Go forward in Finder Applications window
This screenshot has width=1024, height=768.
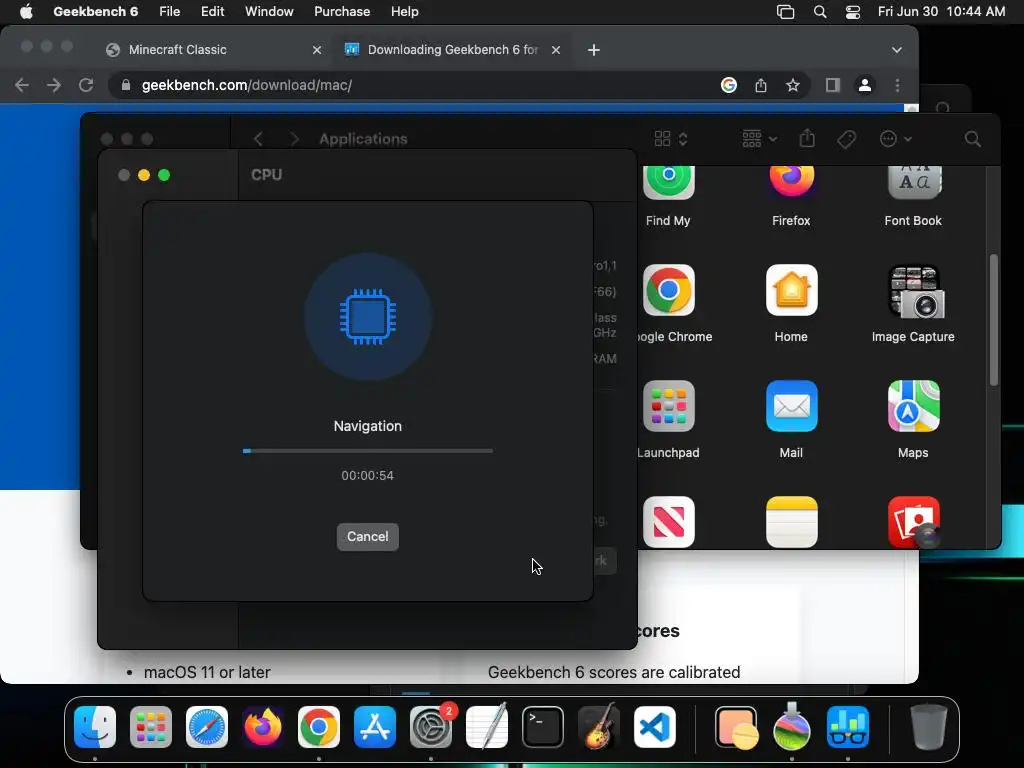pos(295,139)
